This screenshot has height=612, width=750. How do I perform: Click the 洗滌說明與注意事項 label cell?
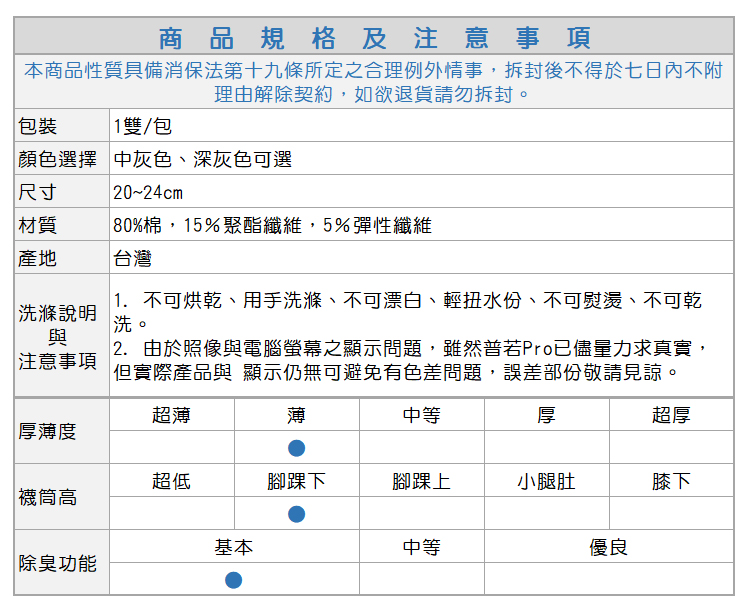(x=58, y=336)
